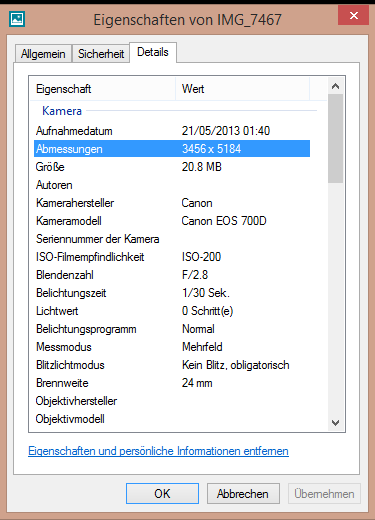Screen dimensions: 375x520
Task: Click the Übernehmen button
Action: [324, 493]
